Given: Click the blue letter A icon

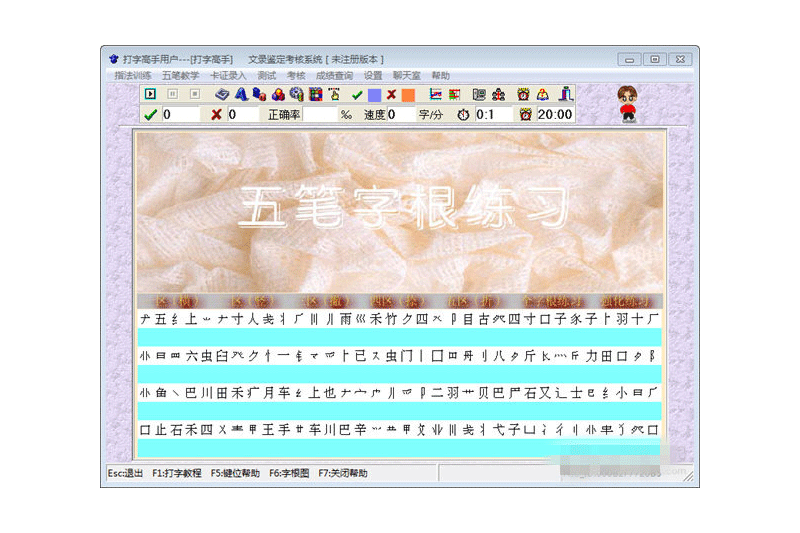Looking at the screenshot, I should (241, 94).
